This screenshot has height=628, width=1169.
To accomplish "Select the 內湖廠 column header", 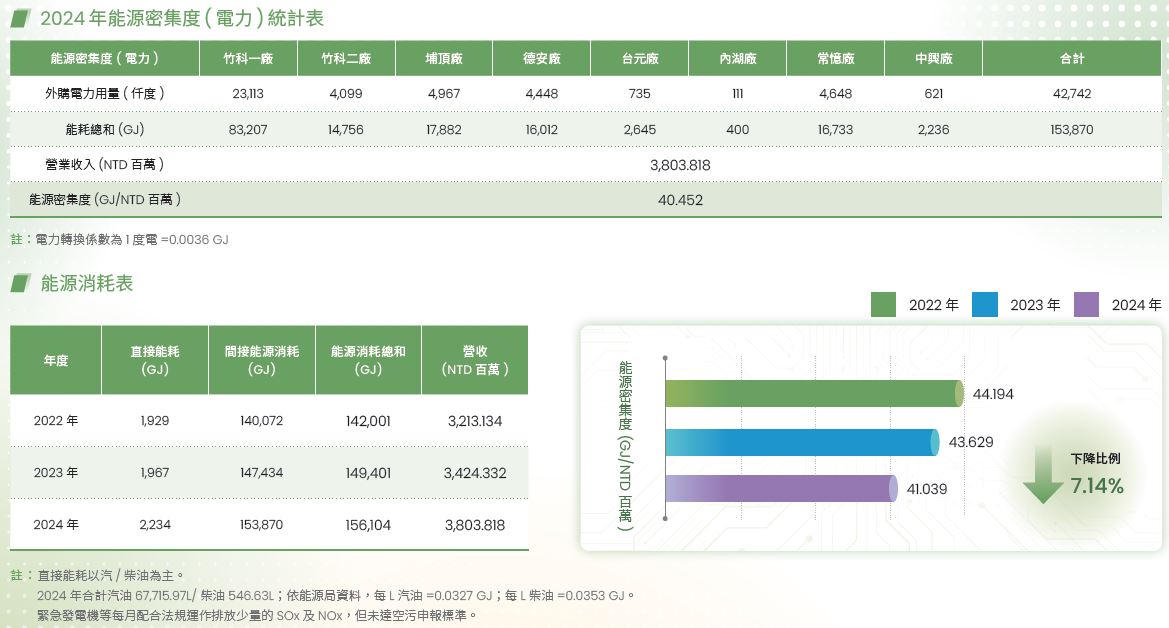I will click(738, 59).
